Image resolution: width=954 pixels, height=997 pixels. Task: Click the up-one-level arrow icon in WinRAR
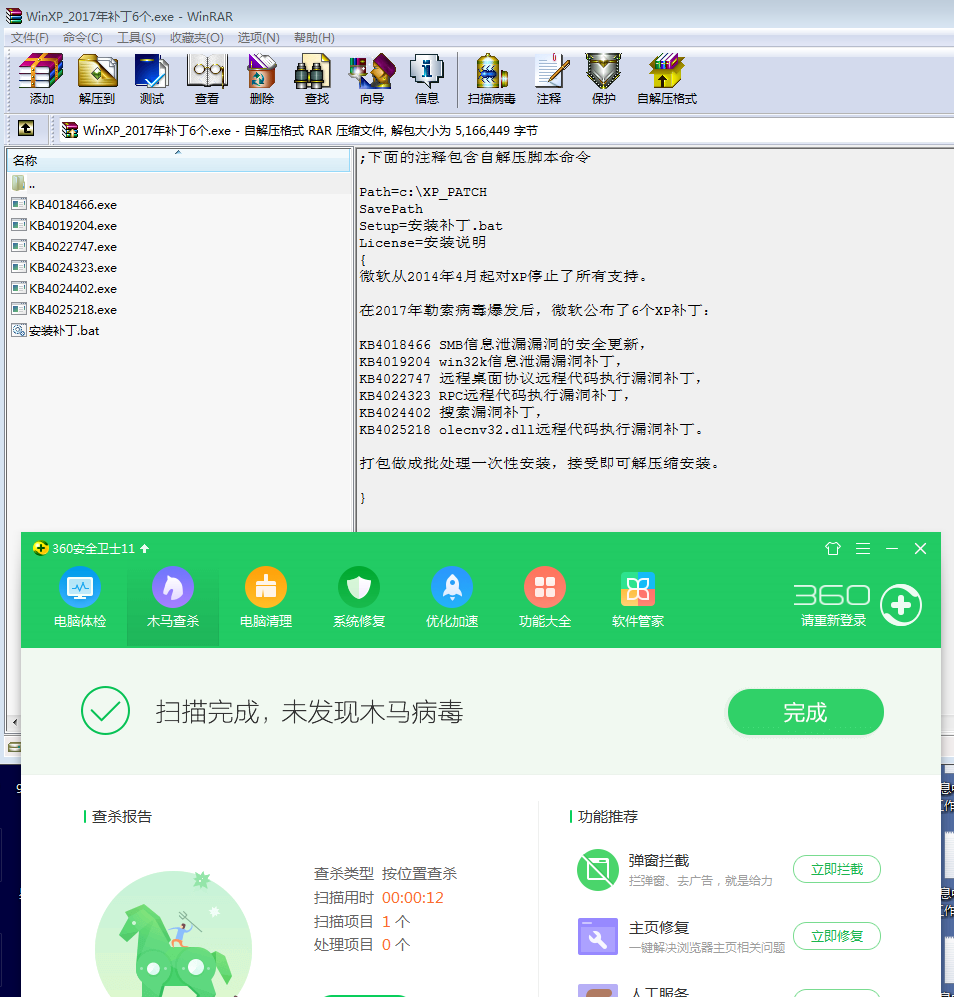pos(26,128)
